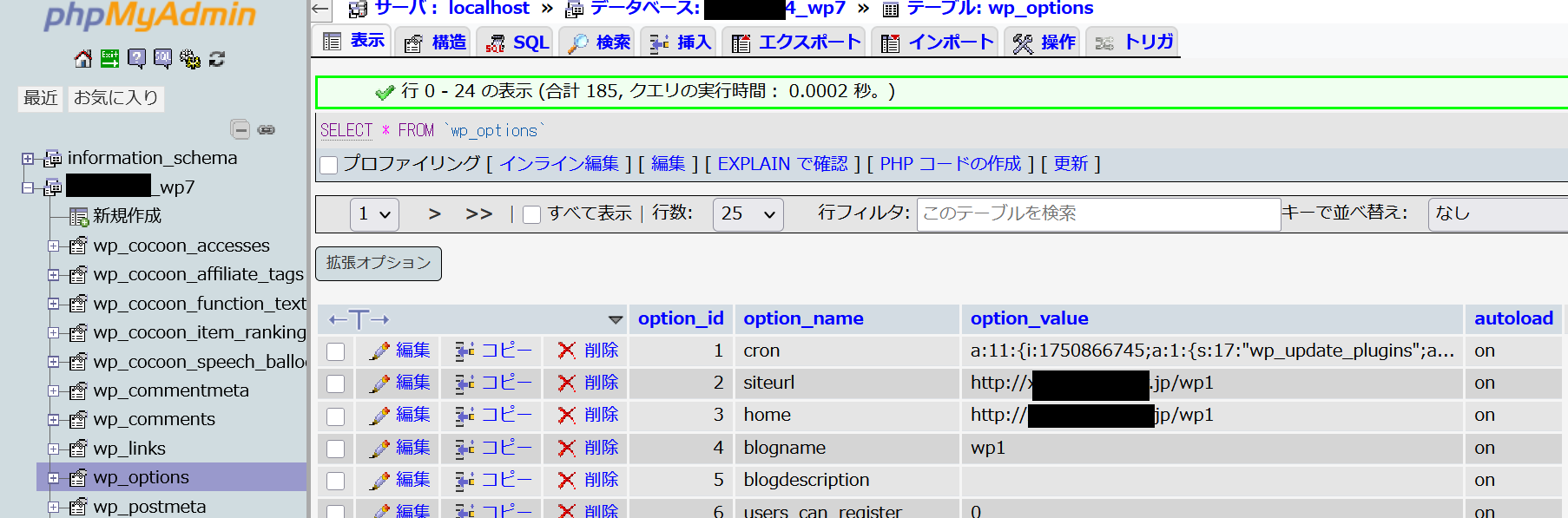Click pencil edit icon for cron row
1568x518 pixels.
click(x=379, y=351)
